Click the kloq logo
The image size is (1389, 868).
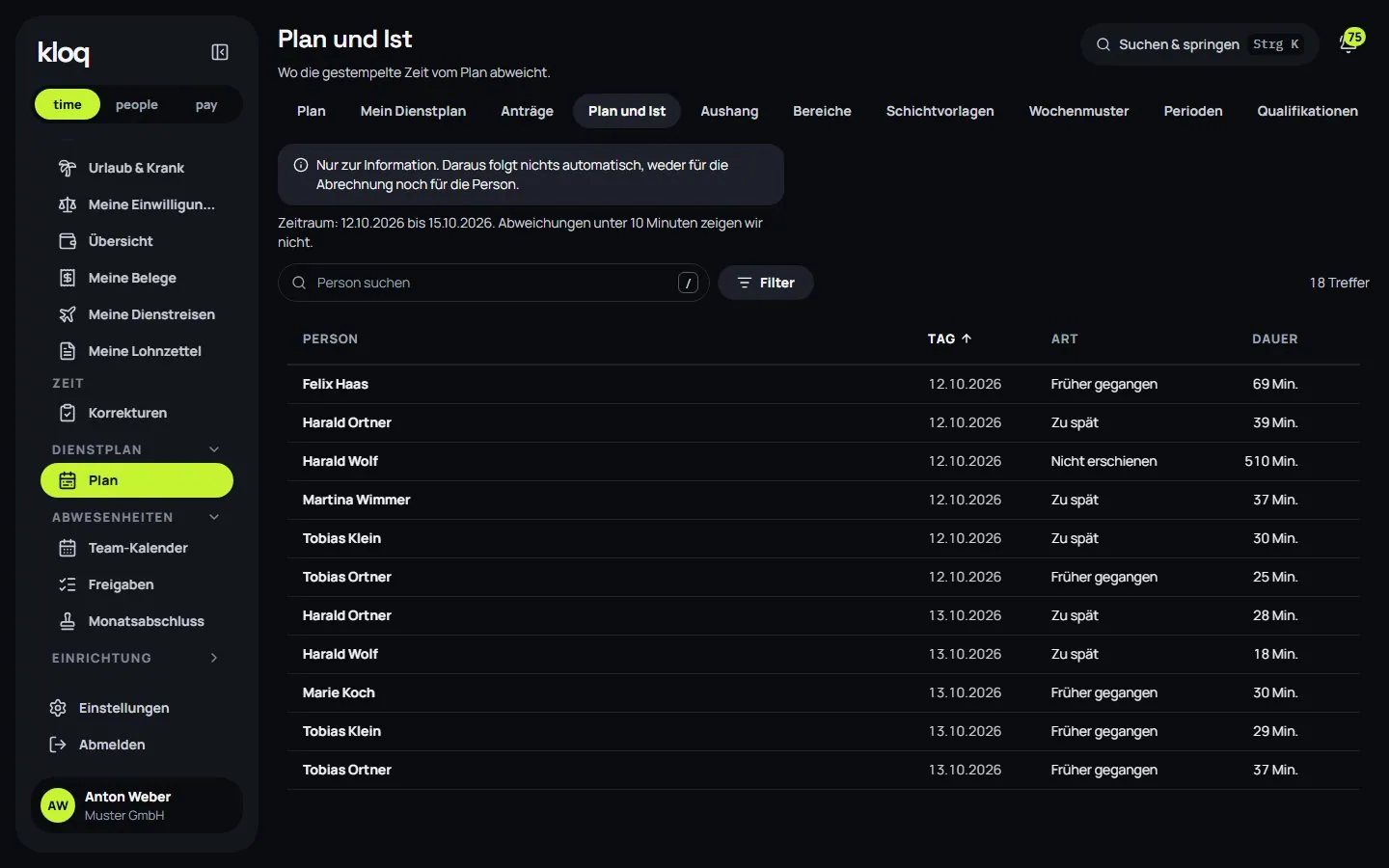64,53
